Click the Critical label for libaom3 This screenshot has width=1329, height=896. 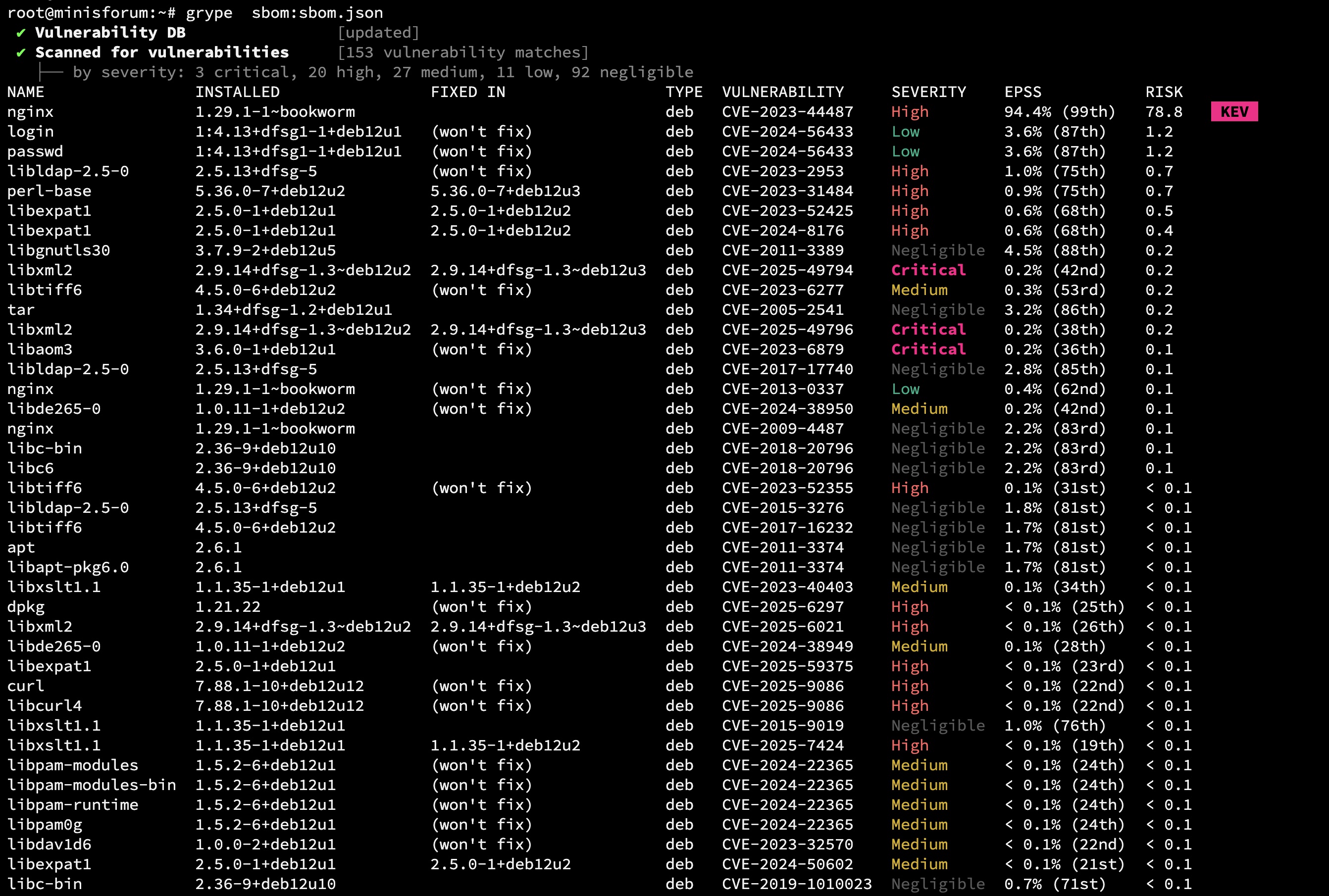coord(928,349)
